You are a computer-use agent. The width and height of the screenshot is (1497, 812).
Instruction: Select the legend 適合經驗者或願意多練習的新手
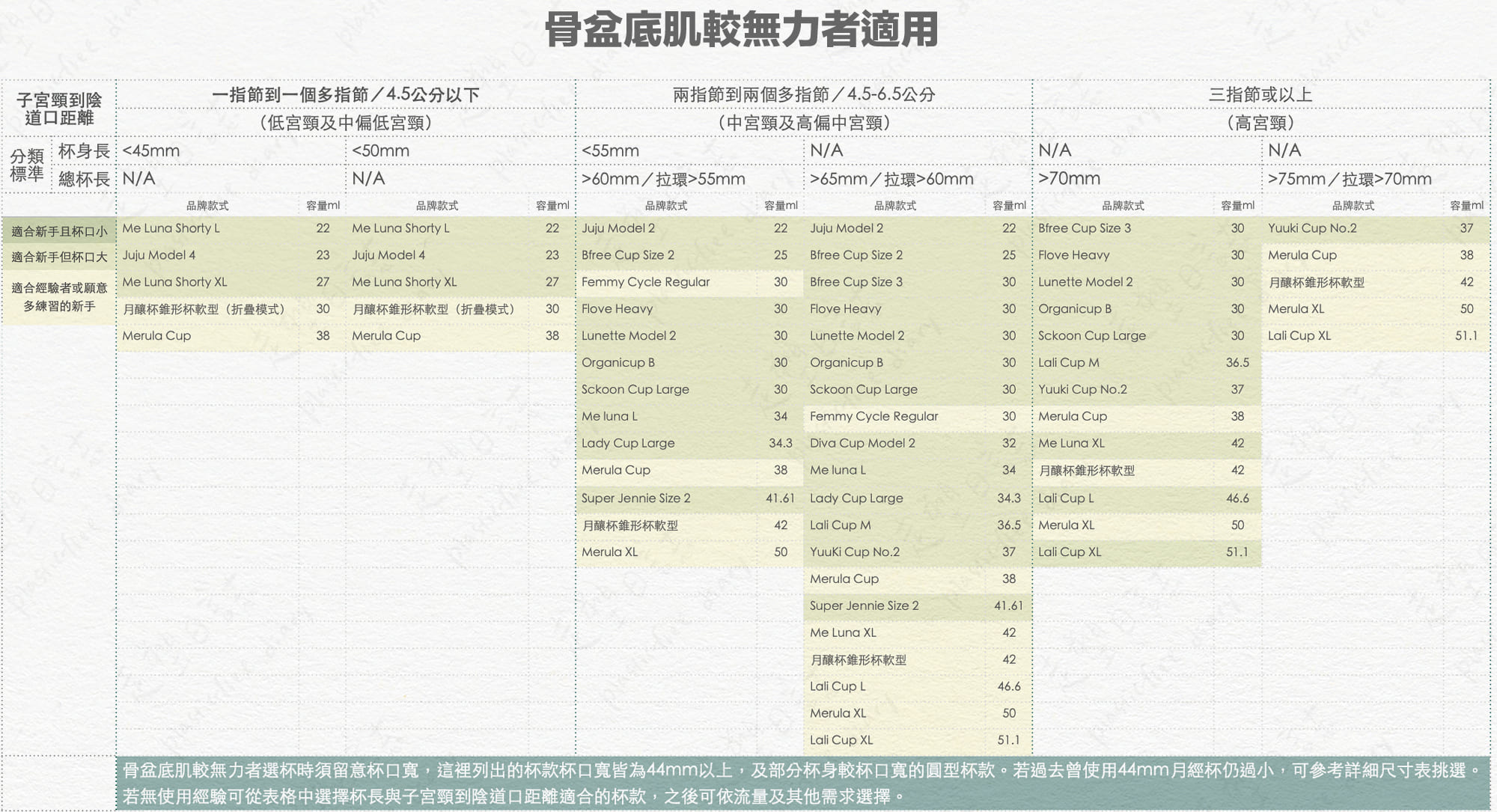(x=59, y=296)
